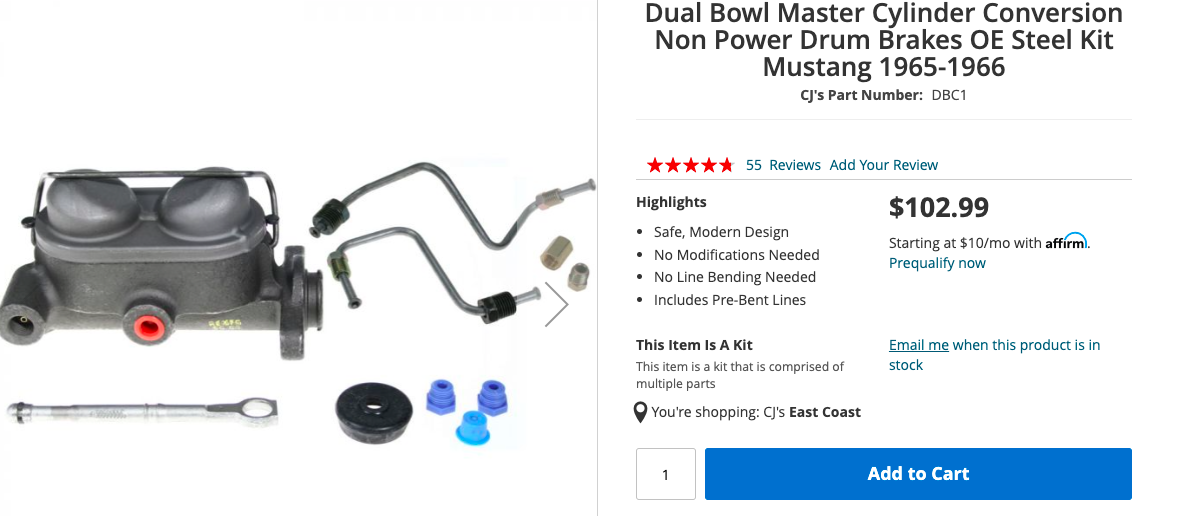Click the master cylinder product image
The width and height of the screenshot is (1183, 516).
pos(162,264)
